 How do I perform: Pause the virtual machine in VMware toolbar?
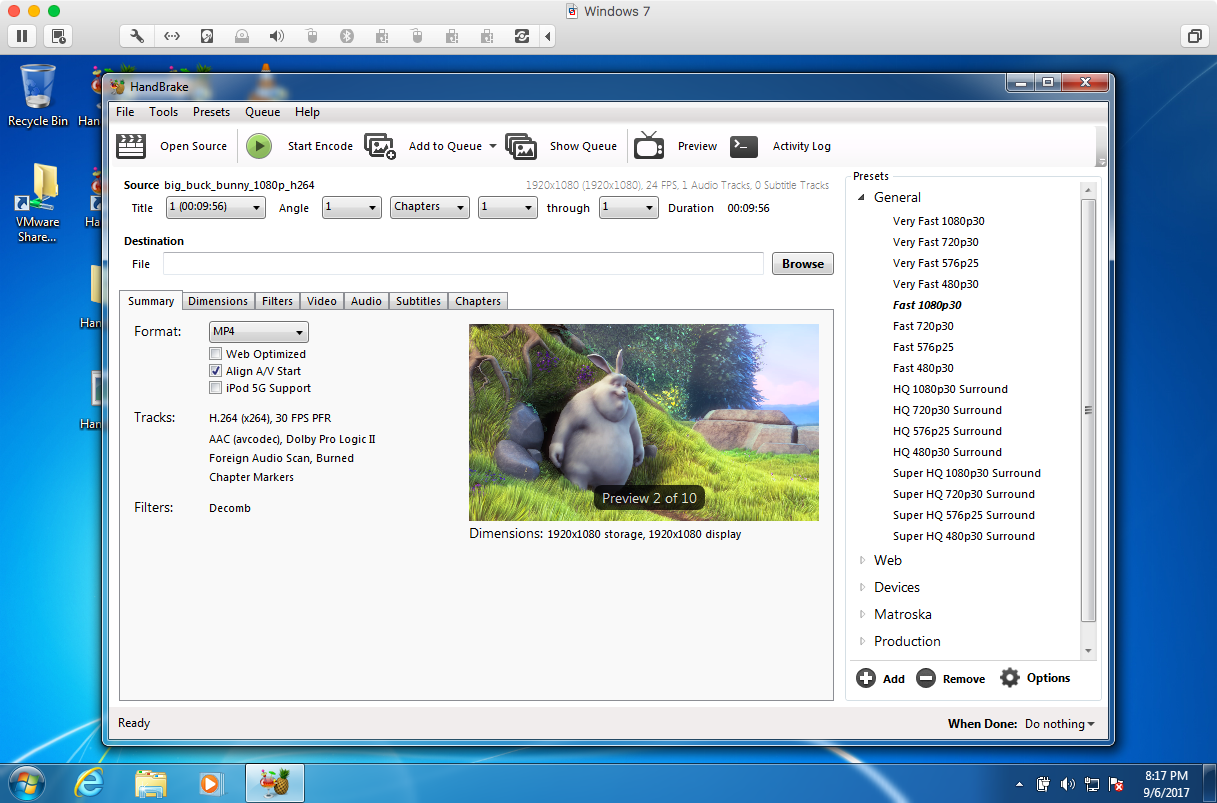pos(22,36)
